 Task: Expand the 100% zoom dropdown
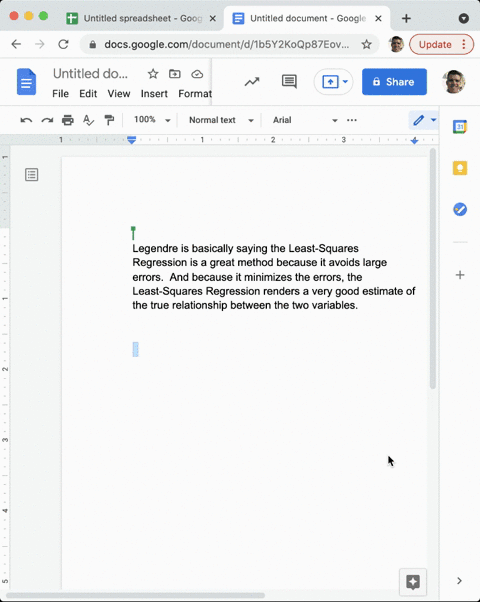[x=152, y=120]
